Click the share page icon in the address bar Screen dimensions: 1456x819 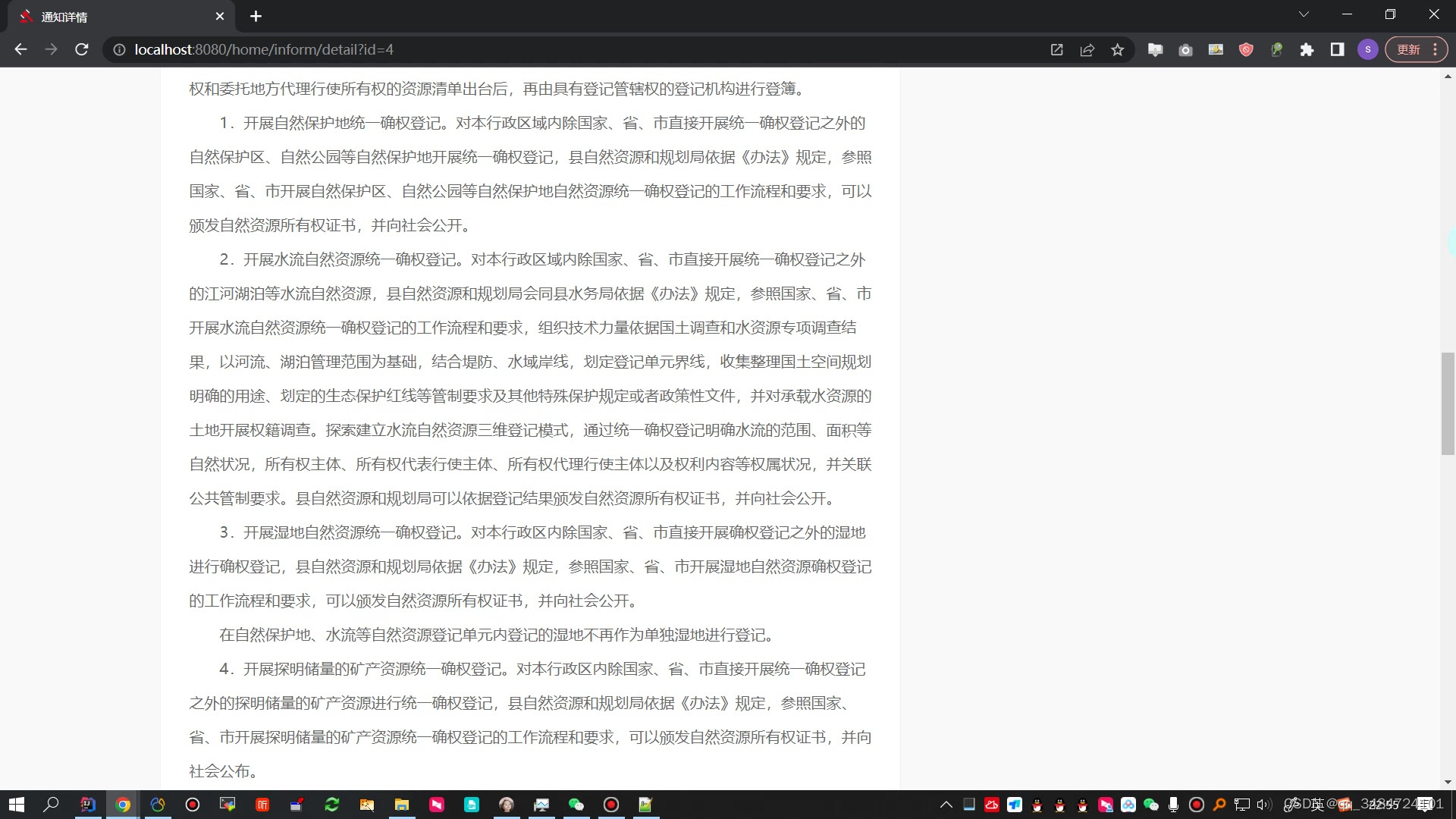pyautogui.click(x=1087, y=50)
